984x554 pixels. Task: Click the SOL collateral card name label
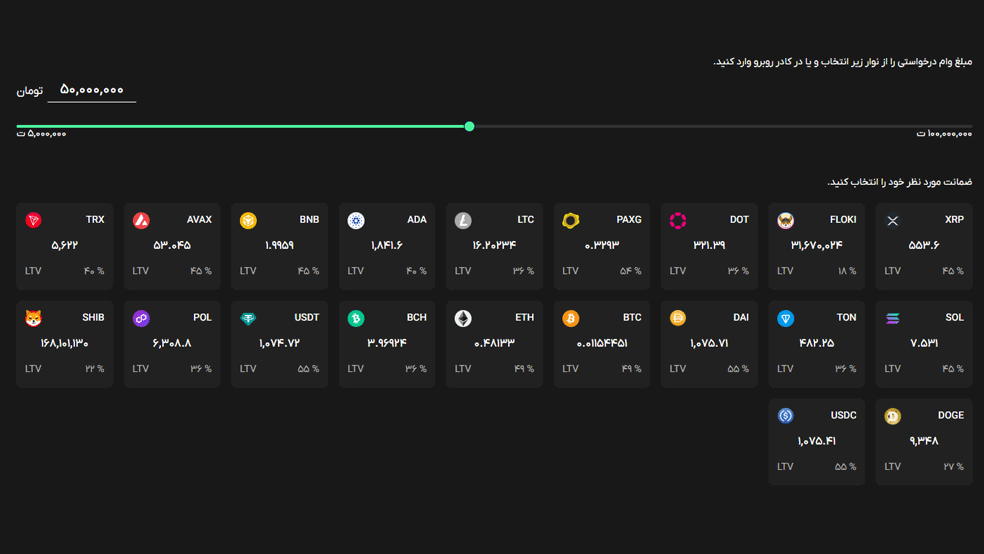click(955, 317)
